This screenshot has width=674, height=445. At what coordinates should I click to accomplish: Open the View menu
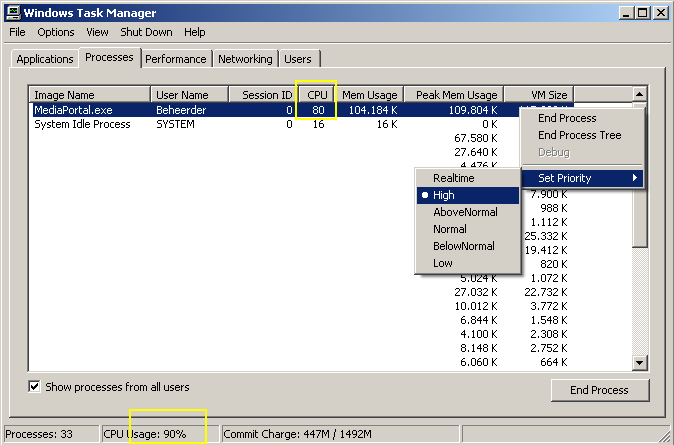[97, 32]
